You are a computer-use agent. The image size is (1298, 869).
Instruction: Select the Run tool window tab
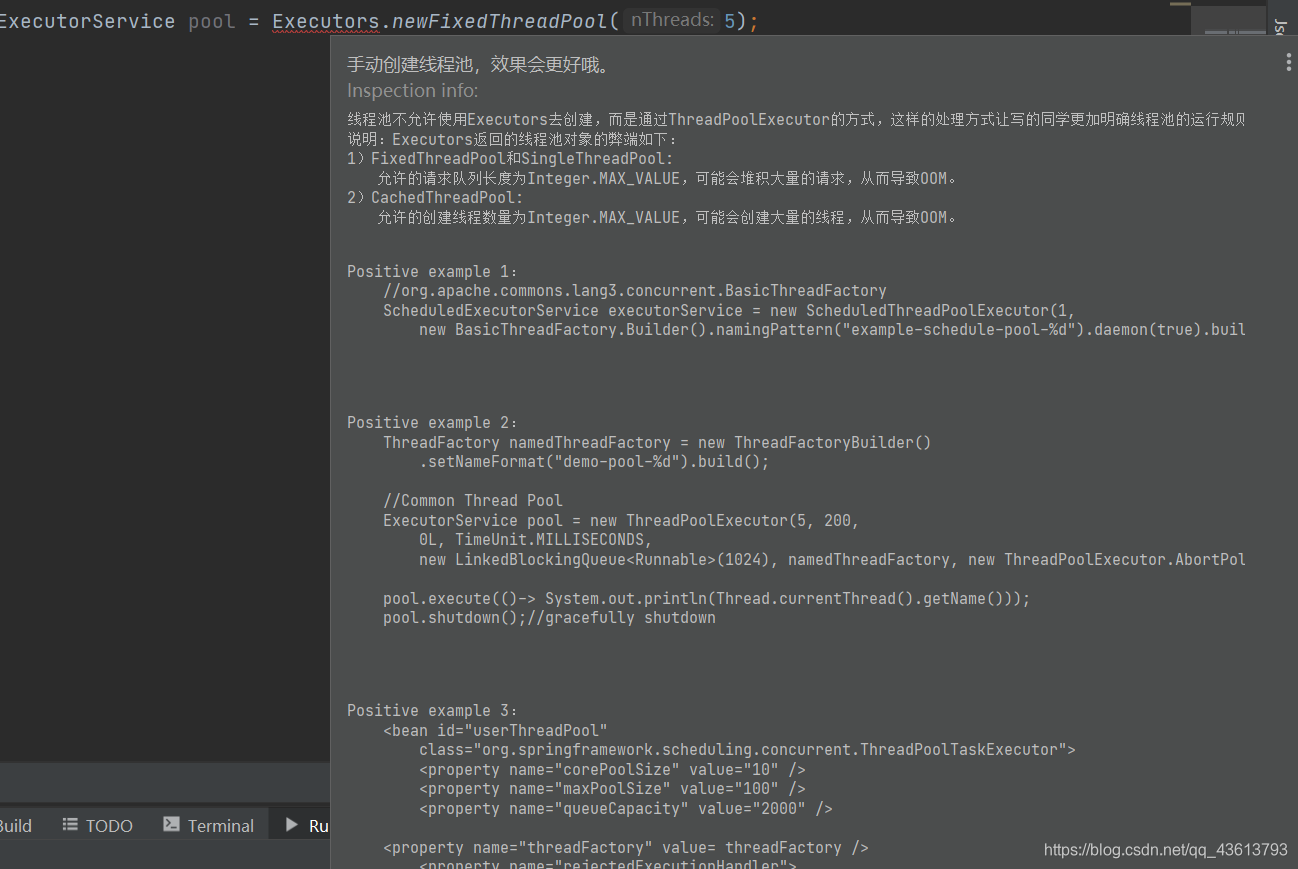tap(306, 826)
